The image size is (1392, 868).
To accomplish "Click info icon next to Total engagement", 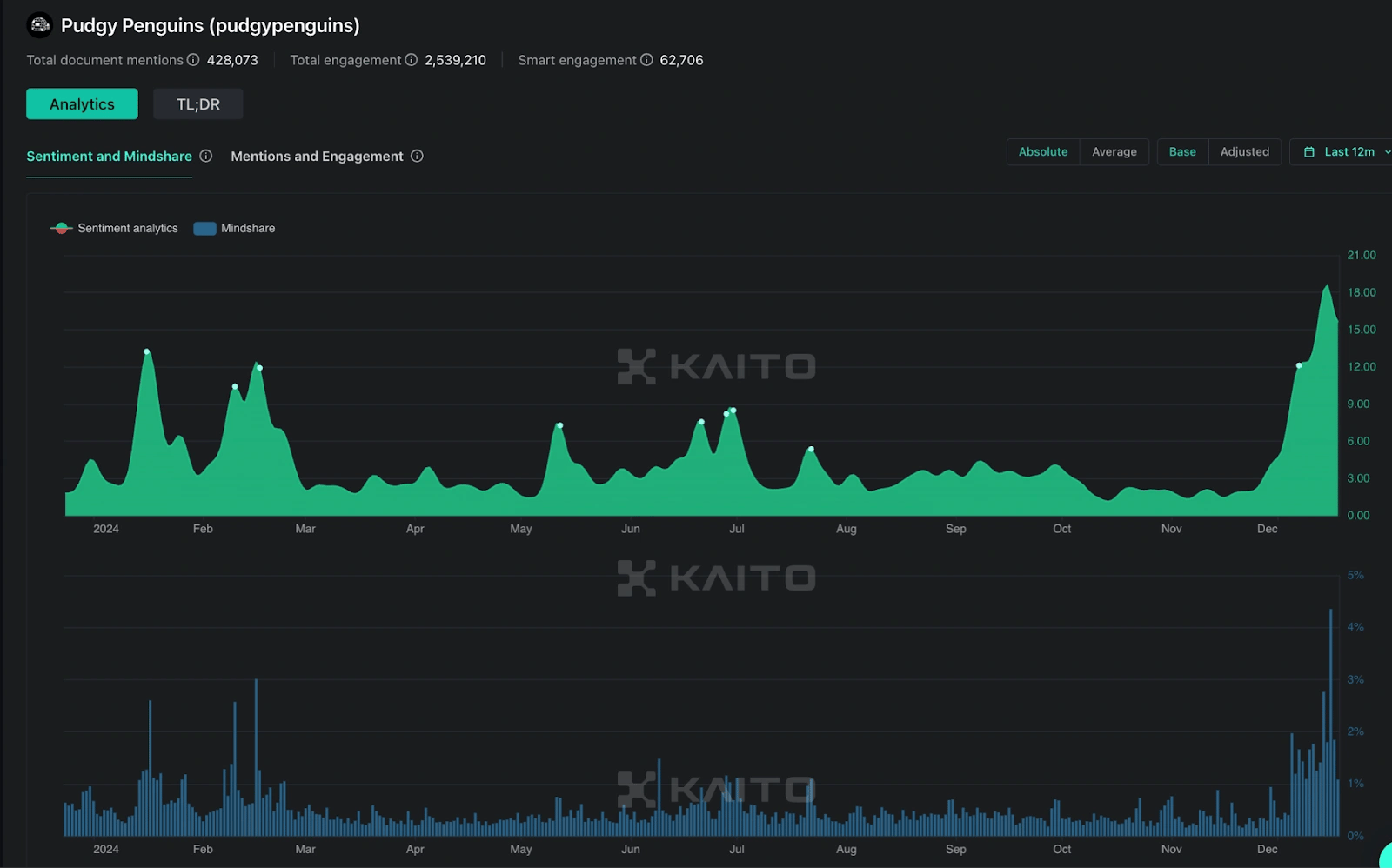I will click(x=412, y=60).
